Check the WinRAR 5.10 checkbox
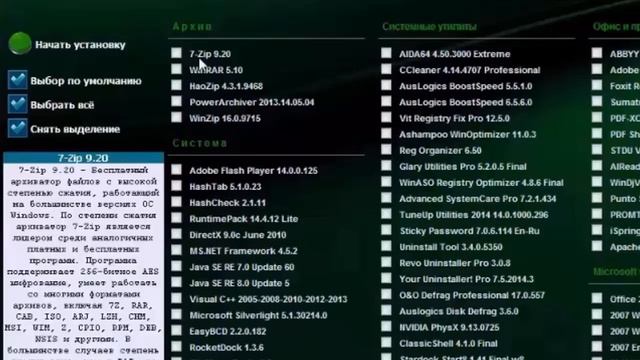This screenshot has height=360, width=640. 176,69
